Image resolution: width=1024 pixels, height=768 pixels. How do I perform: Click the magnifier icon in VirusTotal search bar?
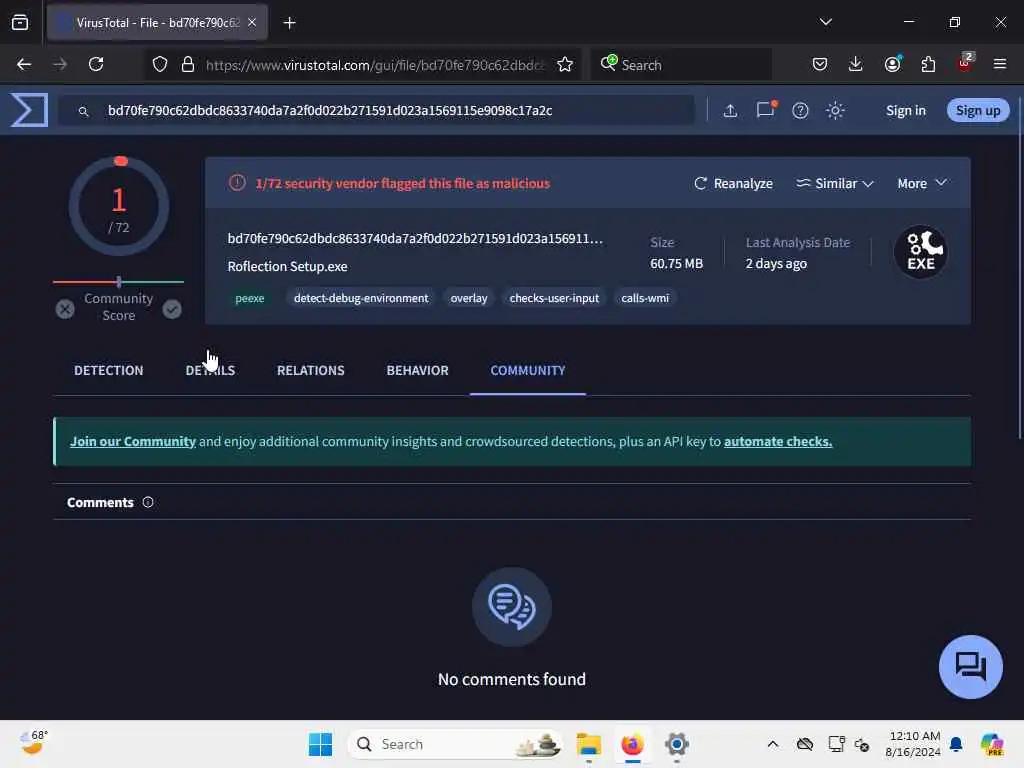click(x=84, y=111)
